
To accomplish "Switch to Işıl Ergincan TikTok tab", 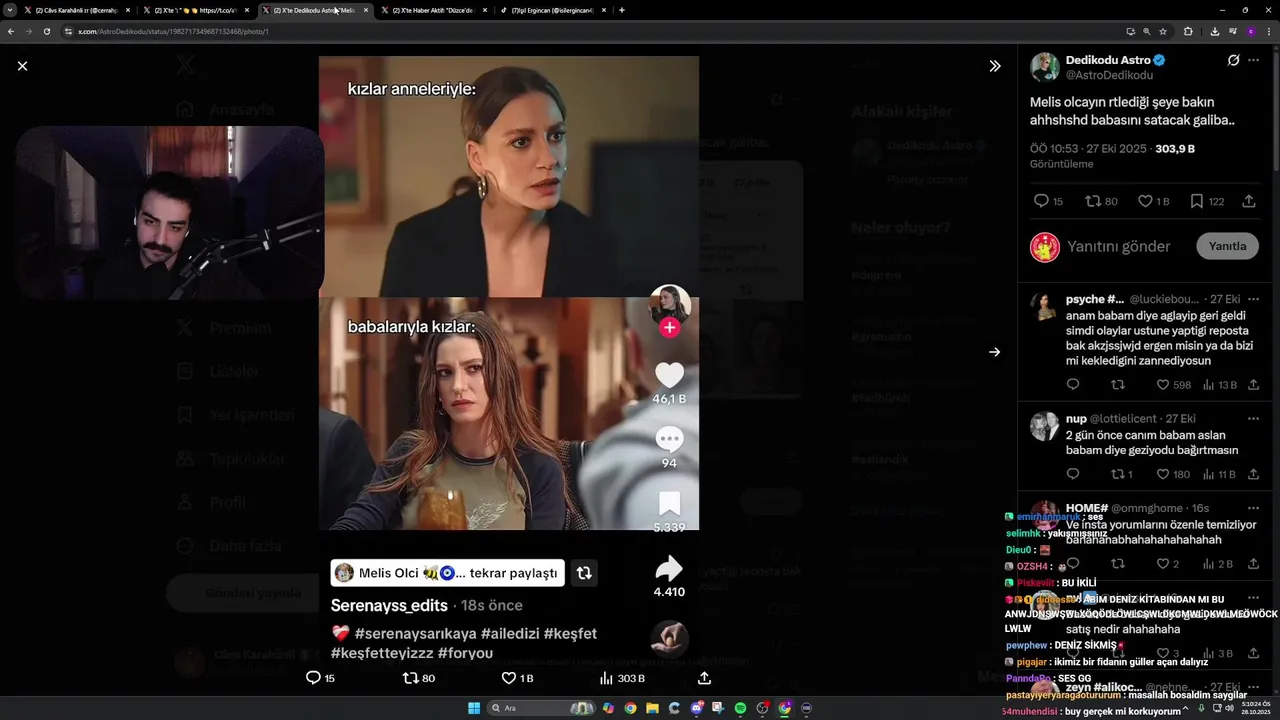I will pyautogui.click(x=552, y=10).
